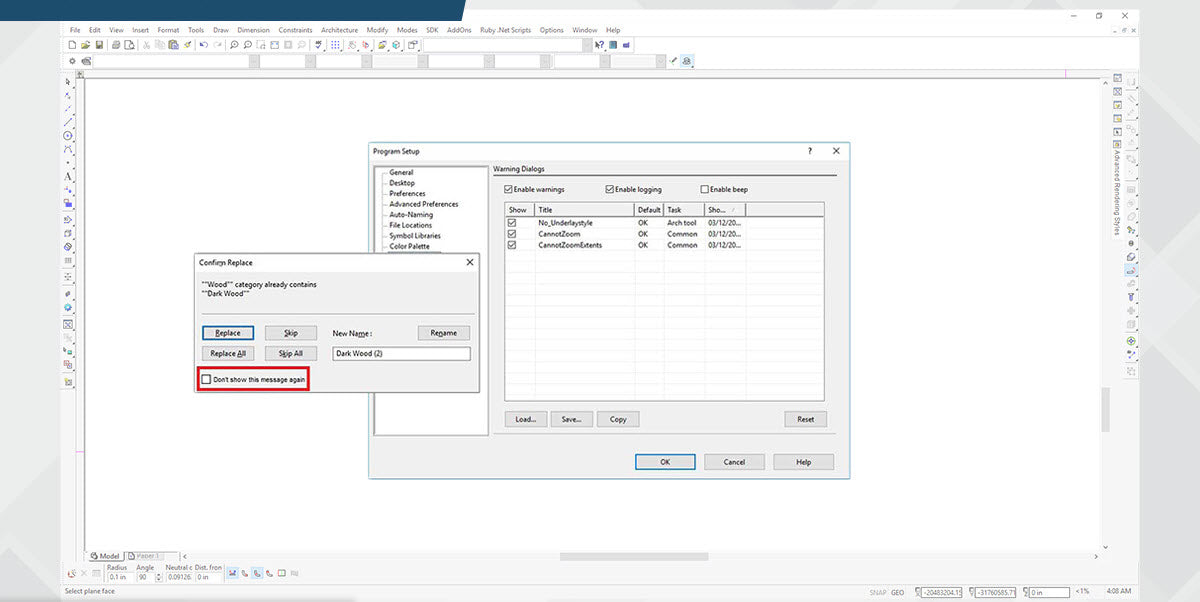
Task: Click the Cut scissors icon
Action: (146, 45)
